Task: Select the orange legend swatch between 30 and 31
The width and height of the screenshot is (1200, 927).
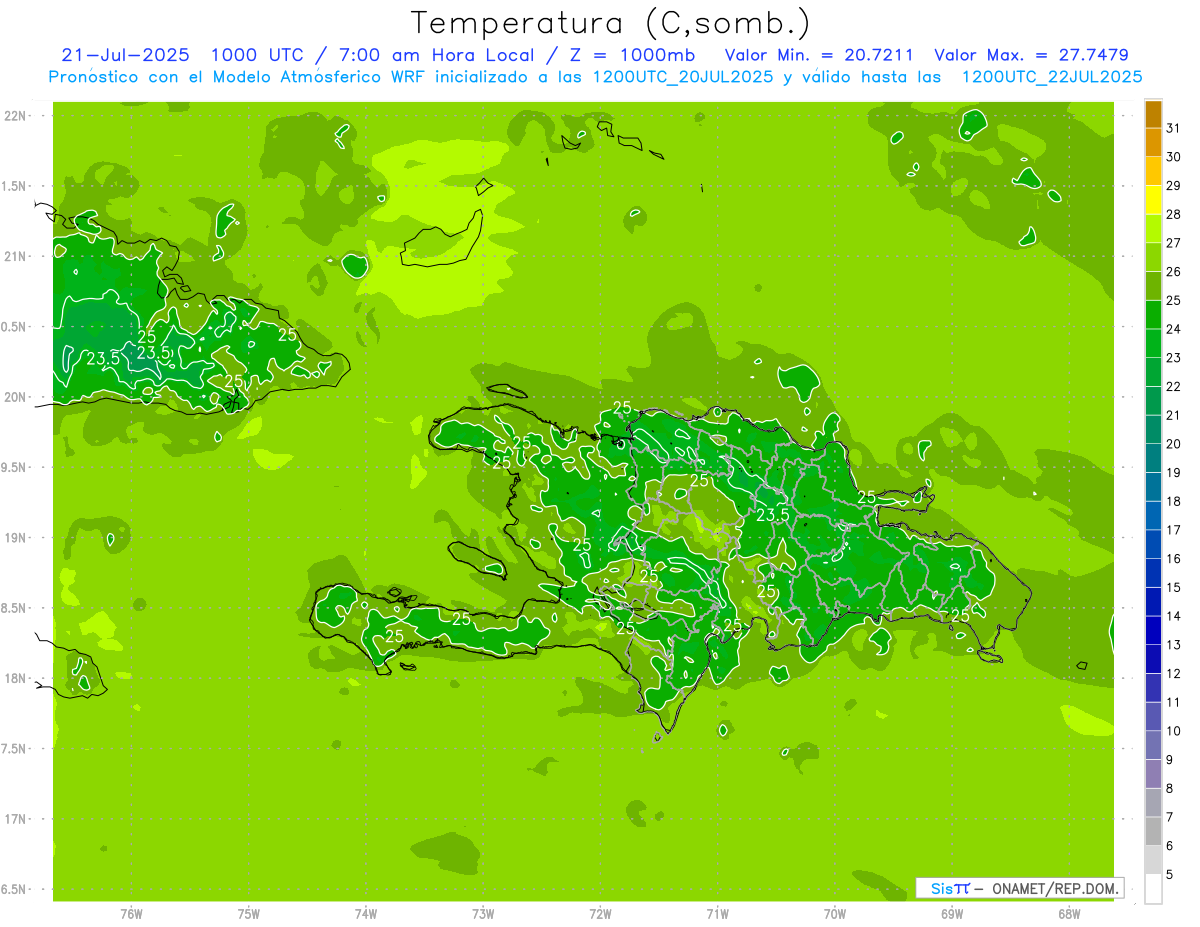Action: point(1153,142)
